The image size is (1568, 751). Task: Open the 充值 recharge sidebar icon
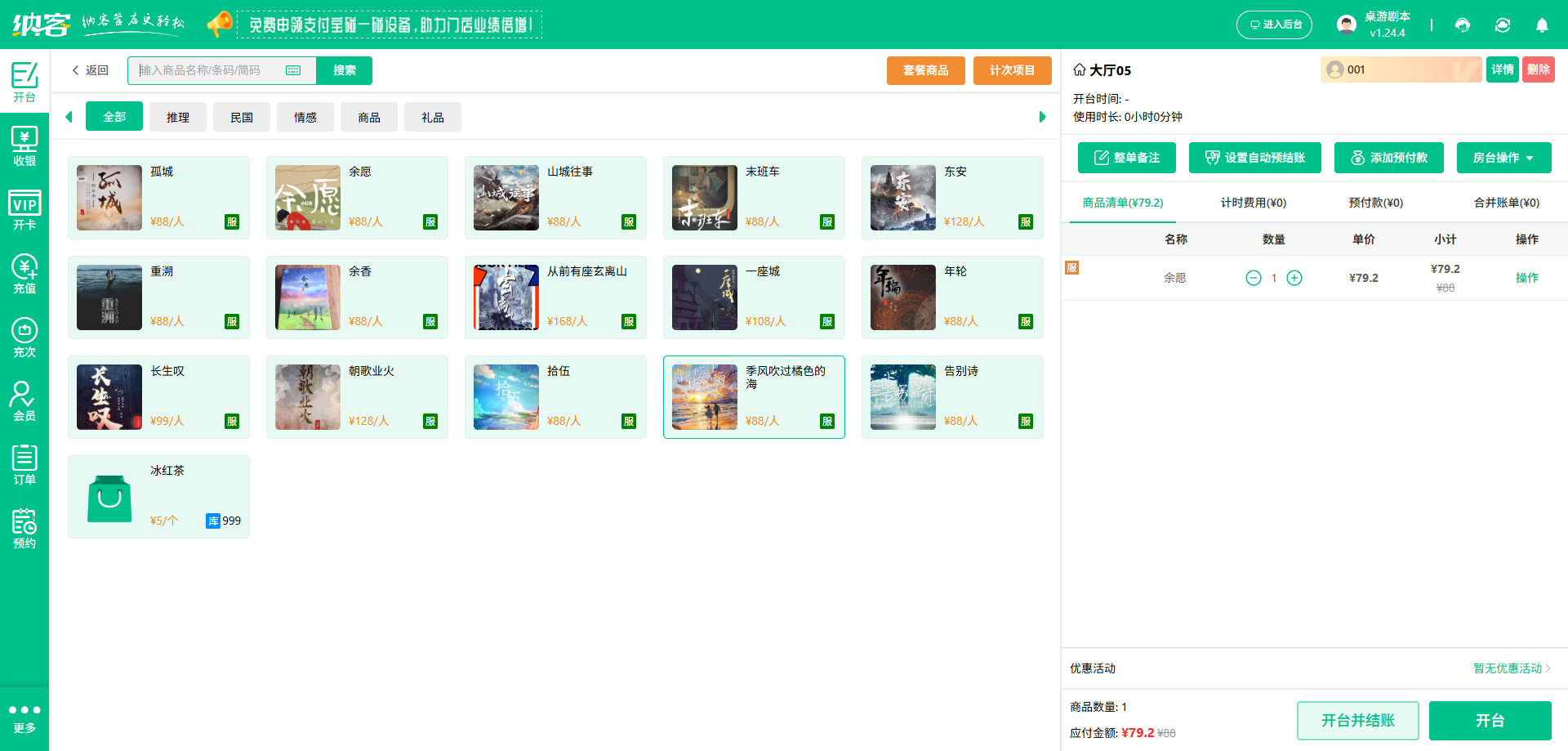(24, 274)
